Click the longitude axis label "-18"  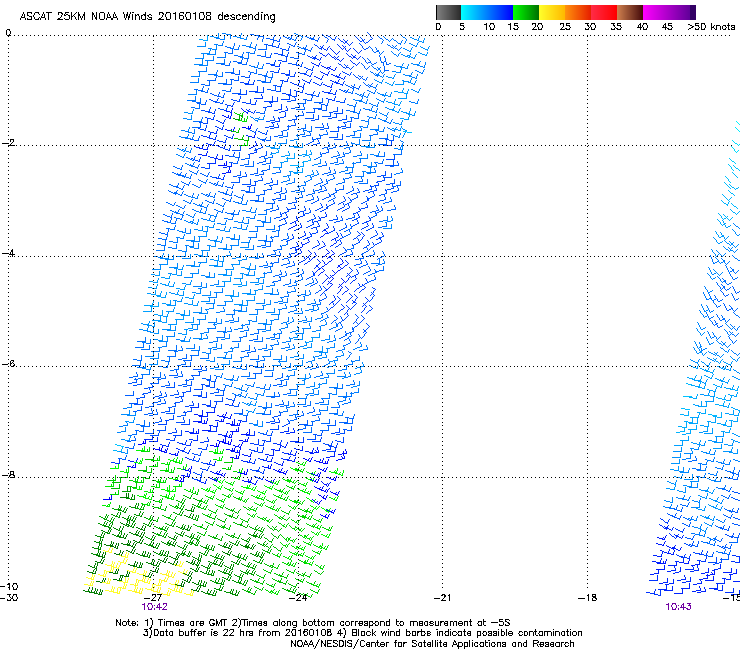click(588, 598)
